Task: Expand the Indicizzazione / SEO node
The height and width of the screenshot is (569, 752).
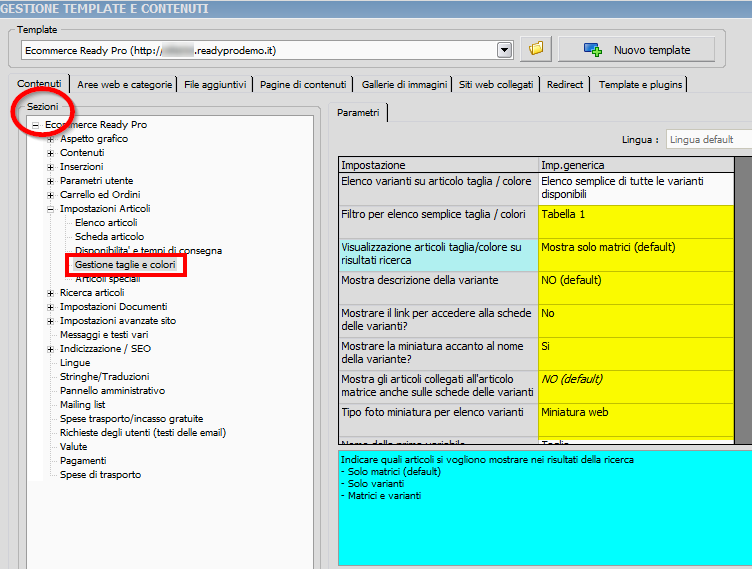Action: point(50,349)
